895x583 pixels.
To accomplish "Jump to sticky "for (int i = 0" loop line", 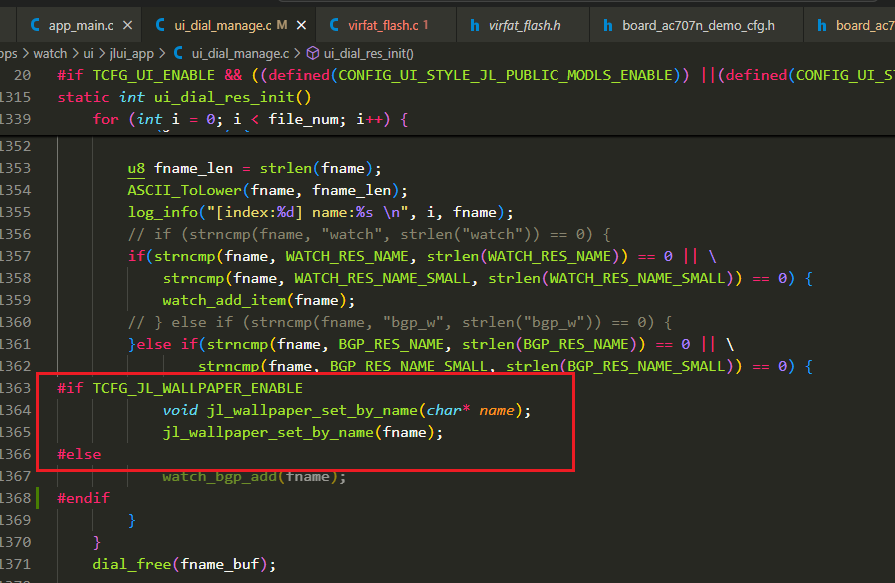I will [250, 119].
